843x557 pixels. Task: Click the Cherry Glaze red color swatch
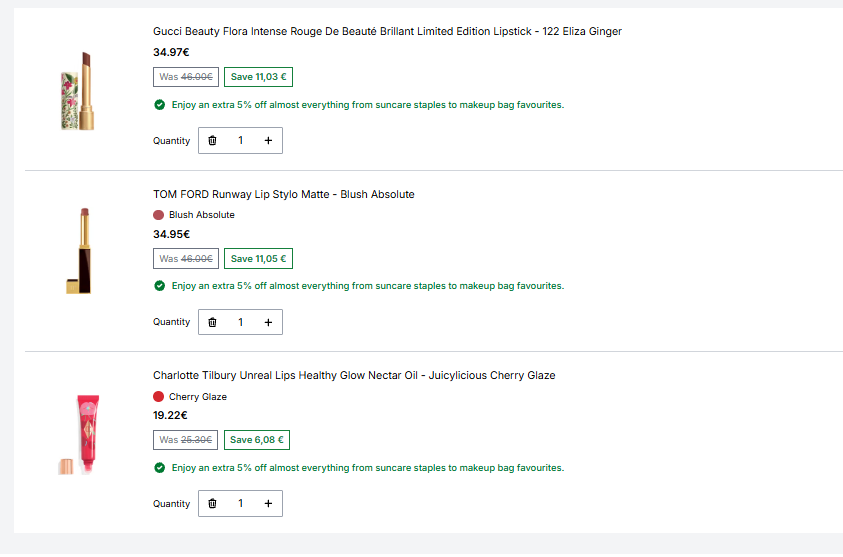tap(158, 397)
